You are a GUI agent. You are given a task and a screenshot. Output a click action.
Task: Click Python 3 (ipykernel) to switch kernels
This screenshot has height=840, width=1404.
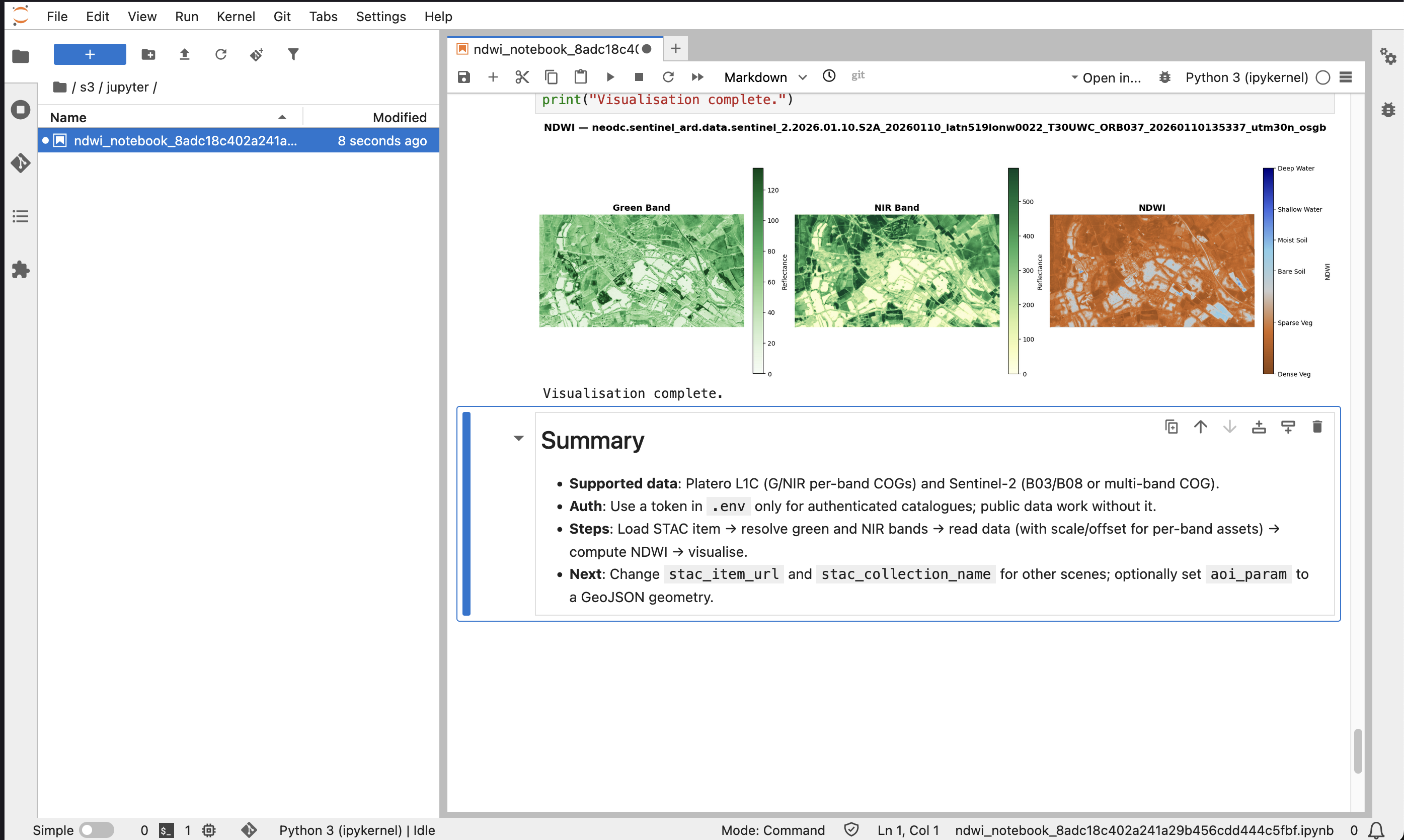1246,77
